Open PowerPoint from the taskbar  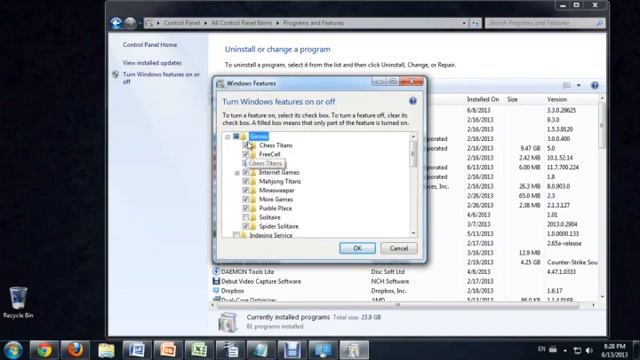point(168,350)
